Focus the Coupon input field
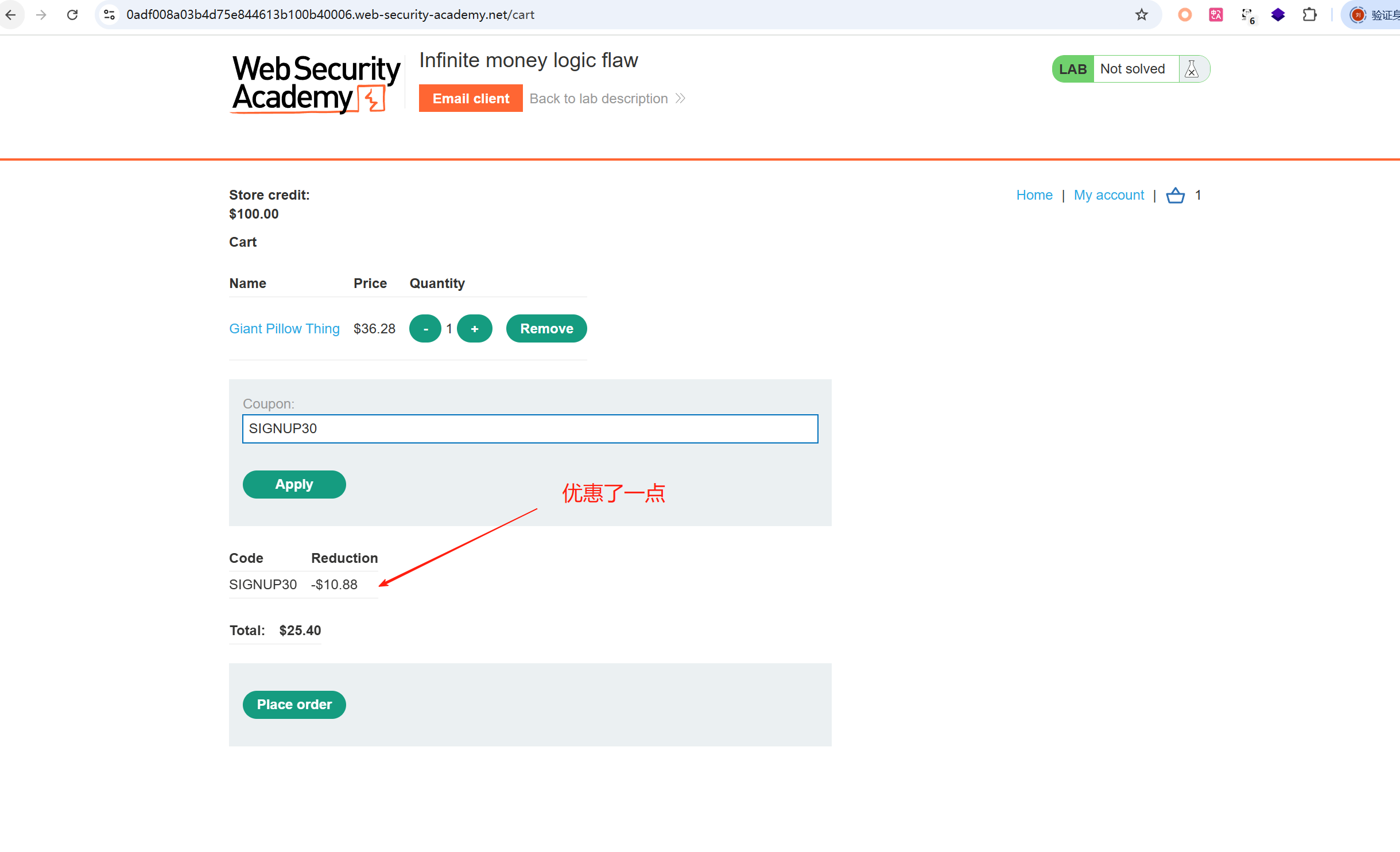Screen dimensions: 1400x852 coord(529,429)
